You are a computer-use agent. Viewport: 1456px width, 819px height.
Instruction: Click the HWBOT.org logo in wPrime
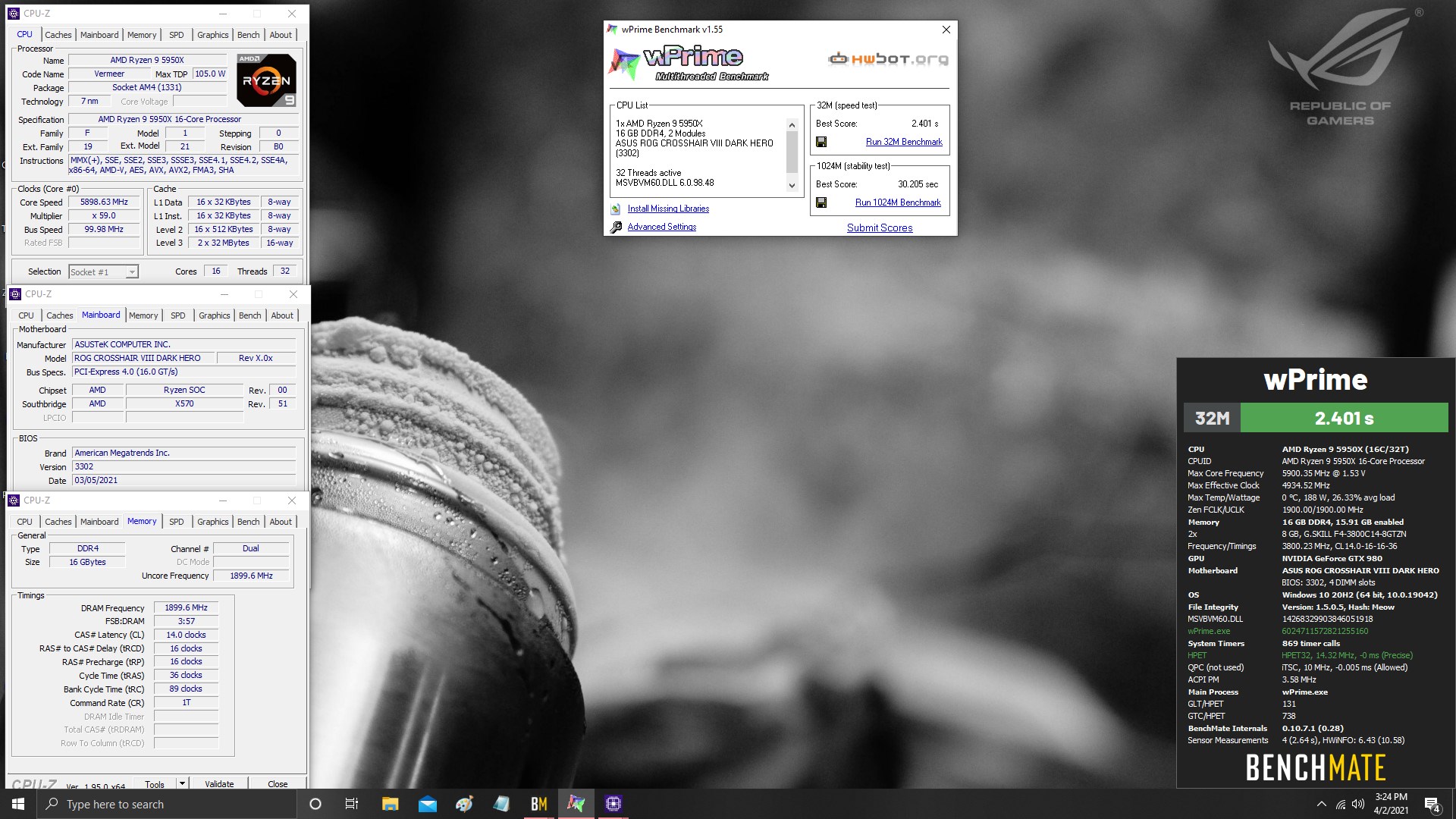pos(888,59)
